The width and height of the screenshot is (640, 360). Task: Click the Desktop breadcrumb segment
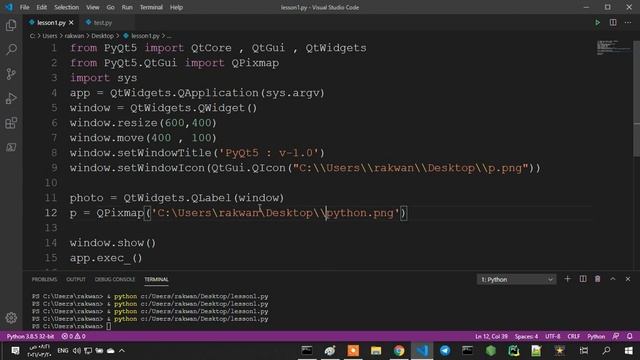pyautogui.click(x=102, y=36)
